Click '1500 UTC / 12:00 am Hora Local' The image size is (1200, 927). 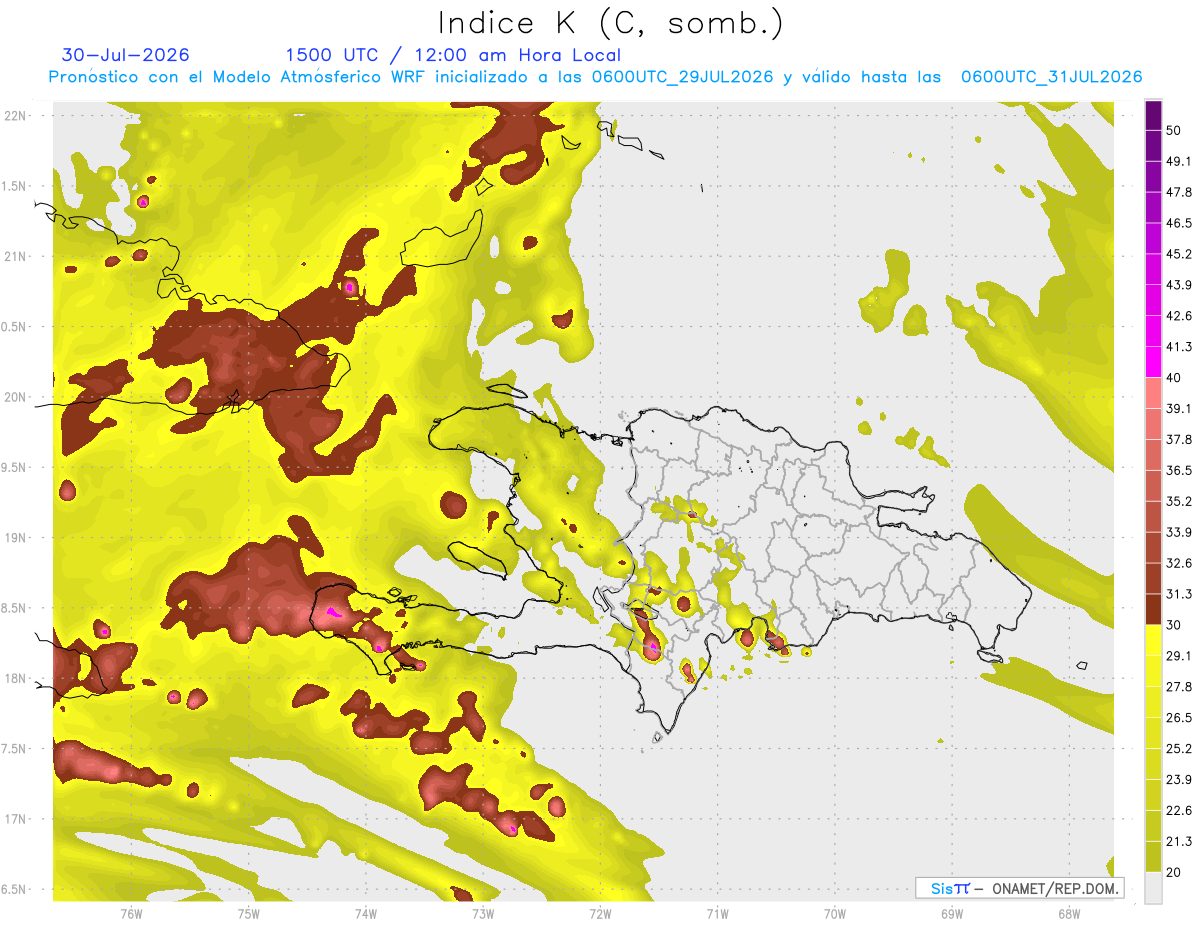(x=453, y=55)
